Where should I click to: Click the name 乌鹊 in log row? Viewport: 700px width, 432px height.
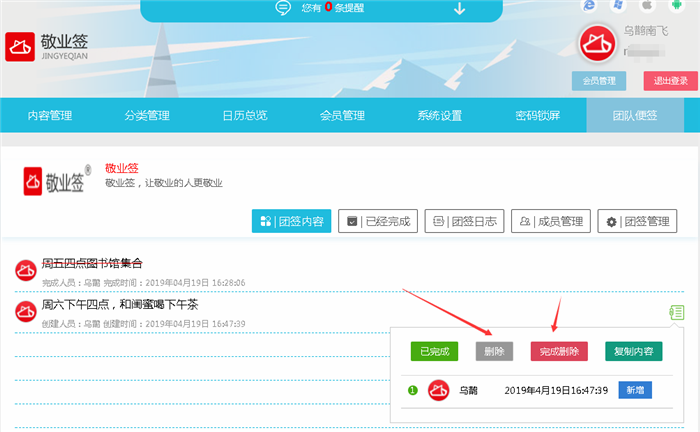(468, 391)
